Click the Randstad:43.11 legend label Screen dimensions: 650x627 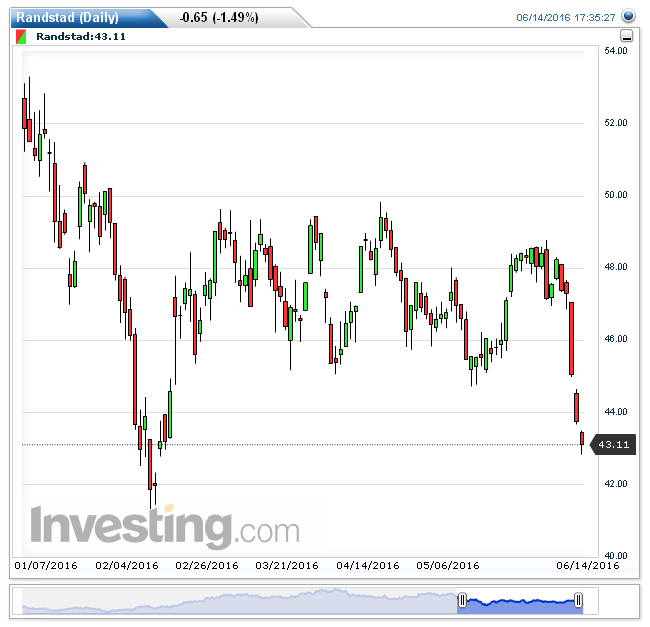tap(81, 36)
